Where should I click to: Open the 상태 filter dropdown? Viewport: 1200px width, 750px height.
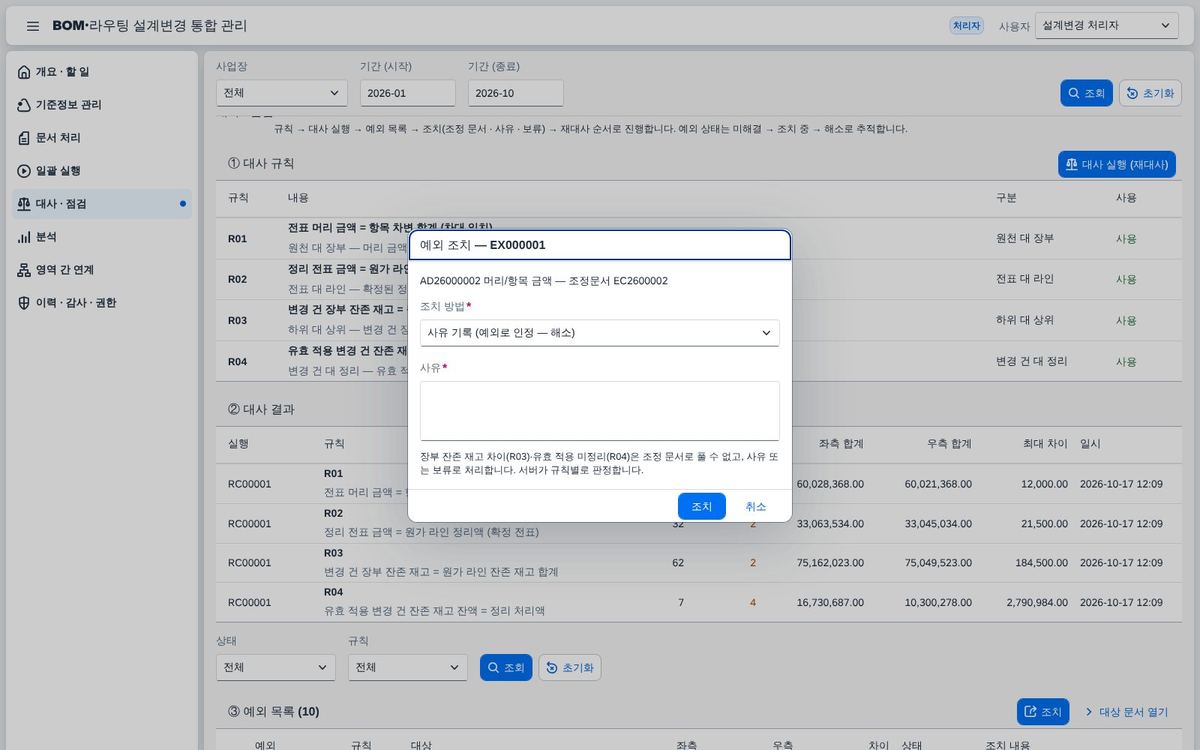tap(276, 667)
